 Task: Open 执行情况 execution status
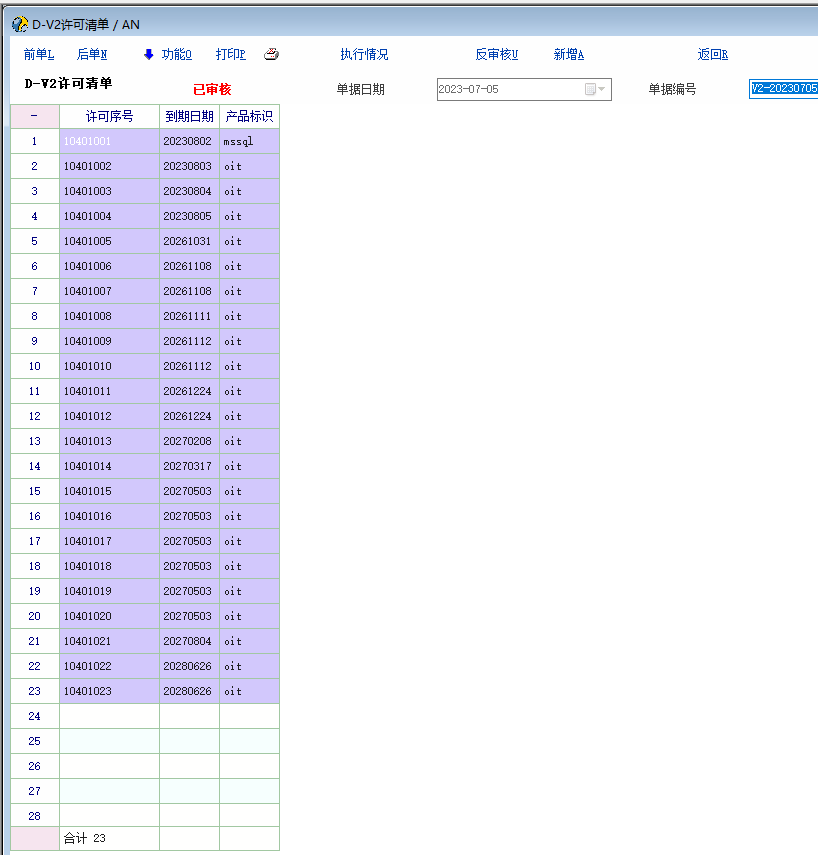[x=364, y=55]
